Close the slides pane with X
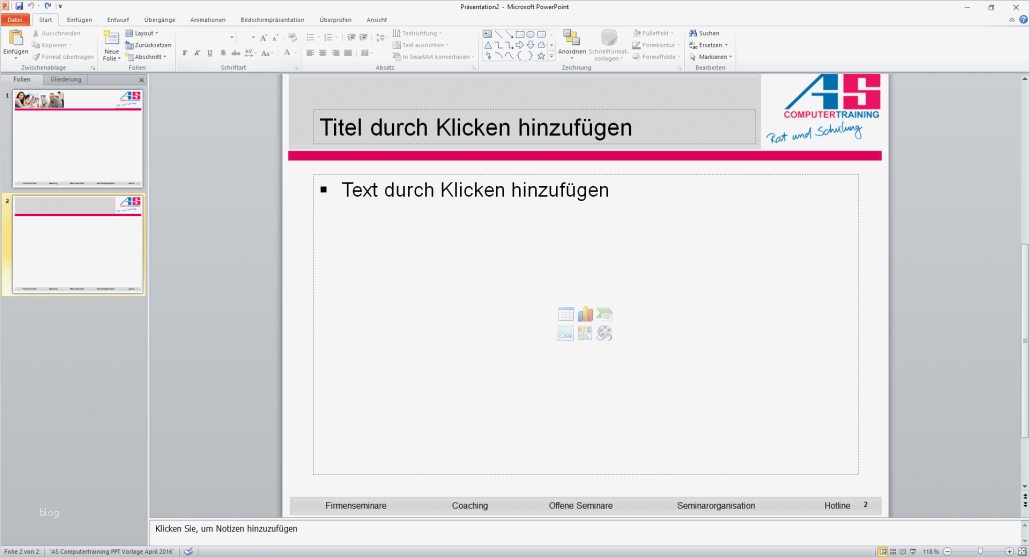 [x=141, y=80]
